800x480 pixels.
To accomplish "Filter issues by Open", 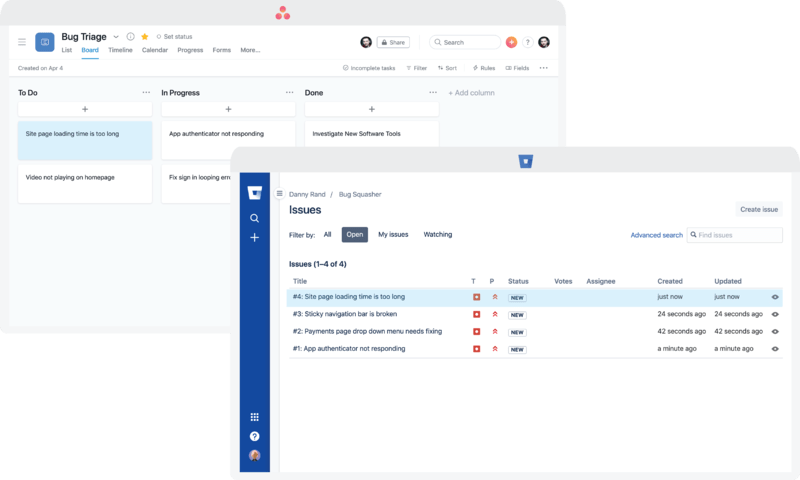I will (355, 235).
